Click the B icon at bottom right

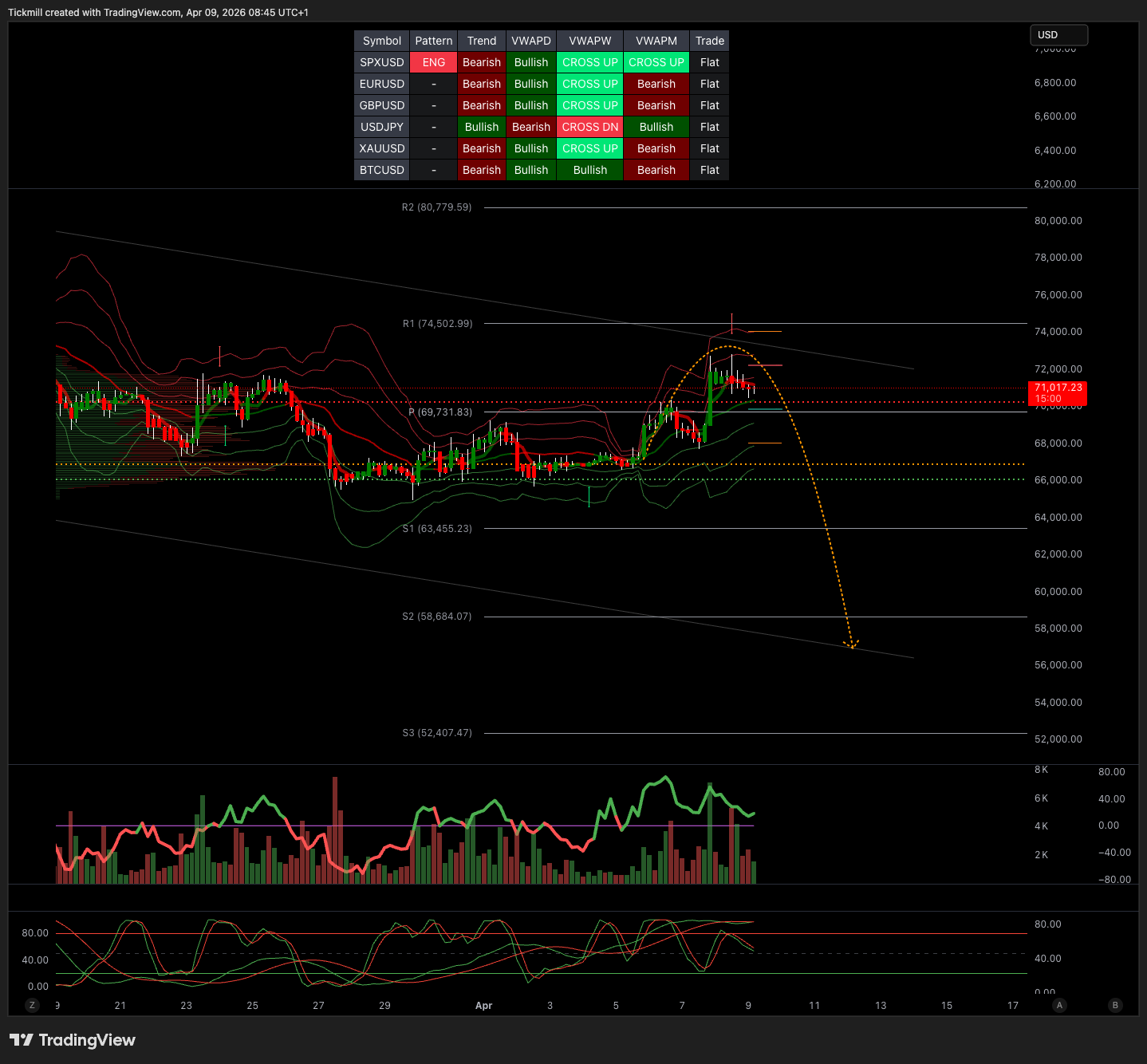pyautogui.click(x=1115, y=1005)
